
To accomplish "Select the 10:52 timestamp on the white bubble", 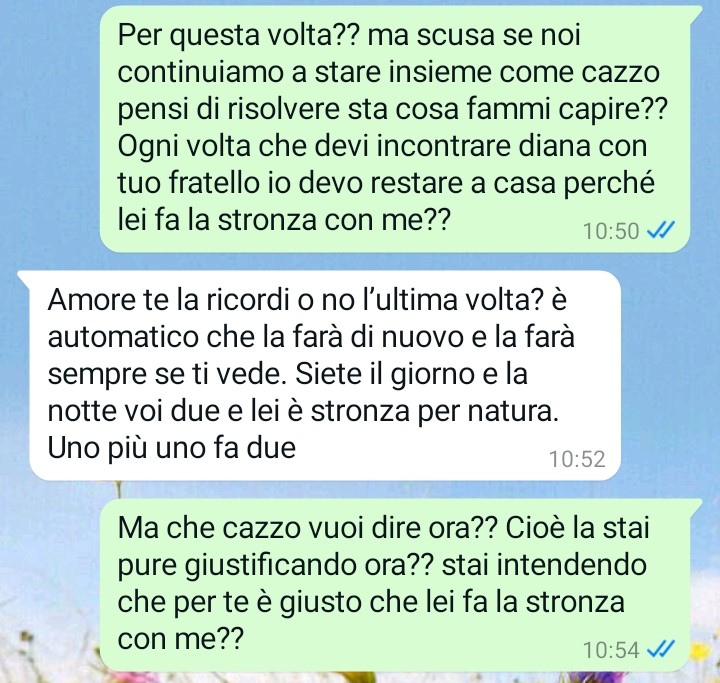I will (577, 459).
